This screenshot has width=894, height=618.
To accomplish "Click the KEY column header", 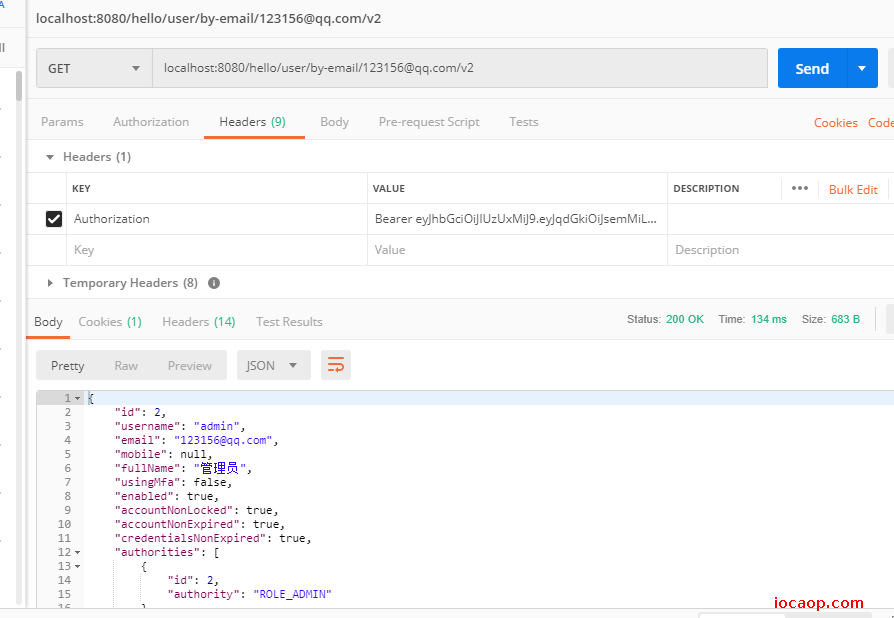I will (x=81, y=189).
